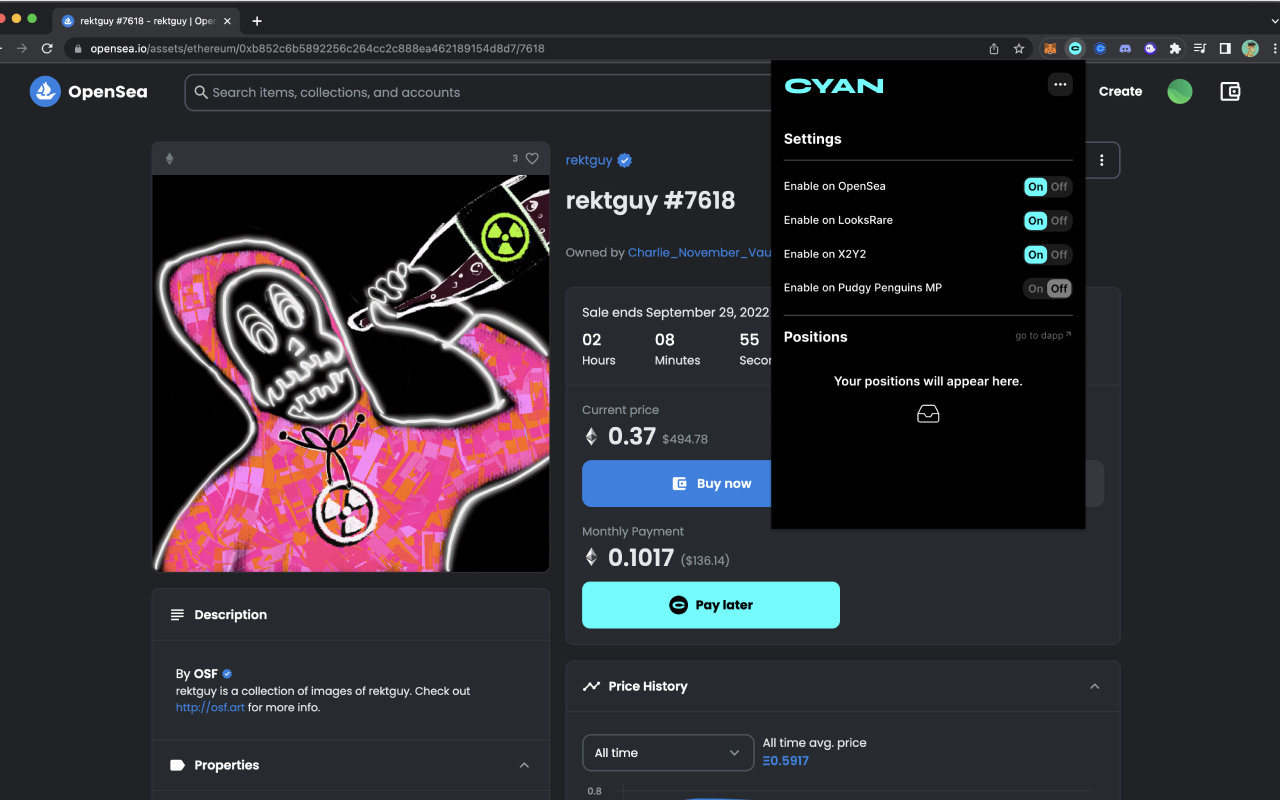Click the Ethereum icon above the NFT image
Image resolution: width=1280 pixels, height=800 pixels.
[169, 158]
